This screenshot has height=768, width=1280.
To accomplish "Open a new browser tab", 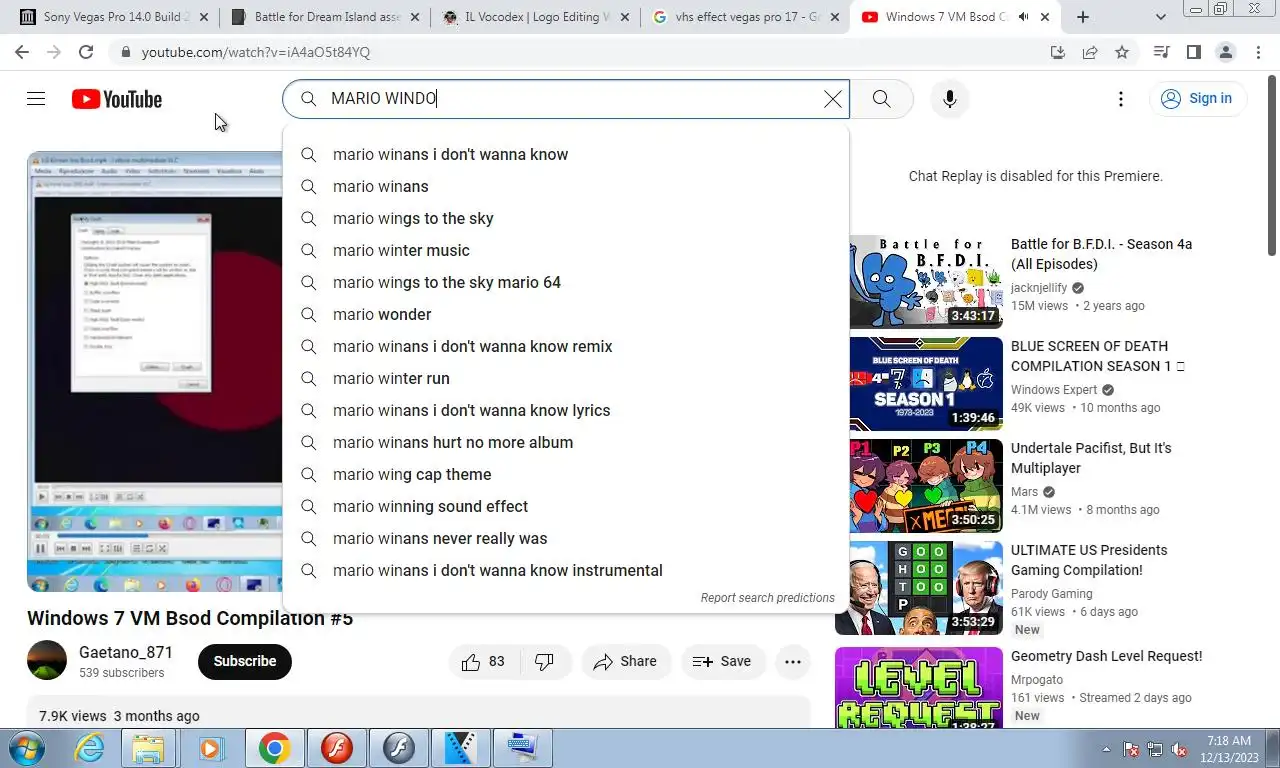I will point(1083,17).
